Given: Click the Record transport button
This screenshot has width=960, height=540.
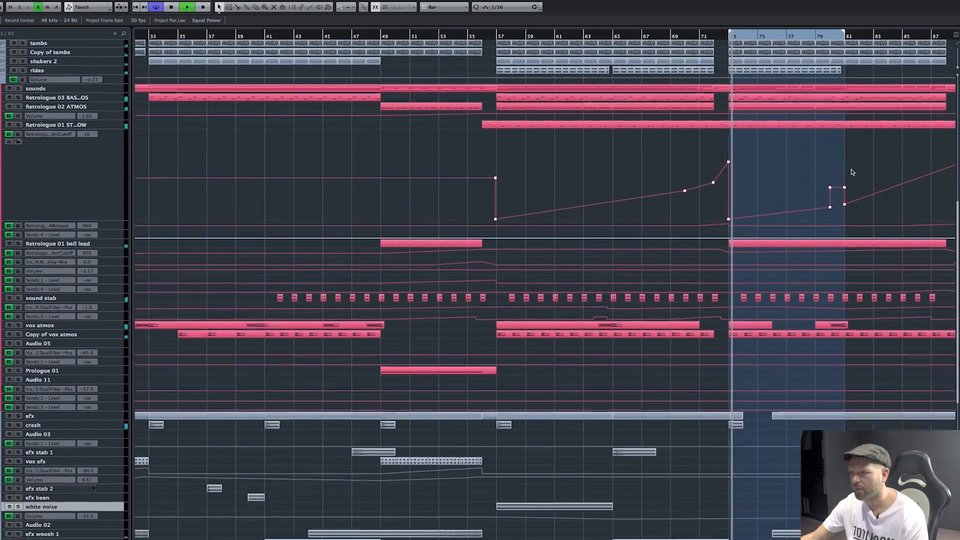Looking at the screenshot, I should tap(203, 7).
